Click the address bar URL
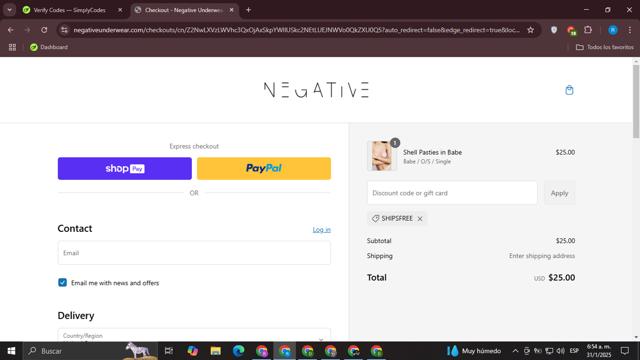 (297, 30)
